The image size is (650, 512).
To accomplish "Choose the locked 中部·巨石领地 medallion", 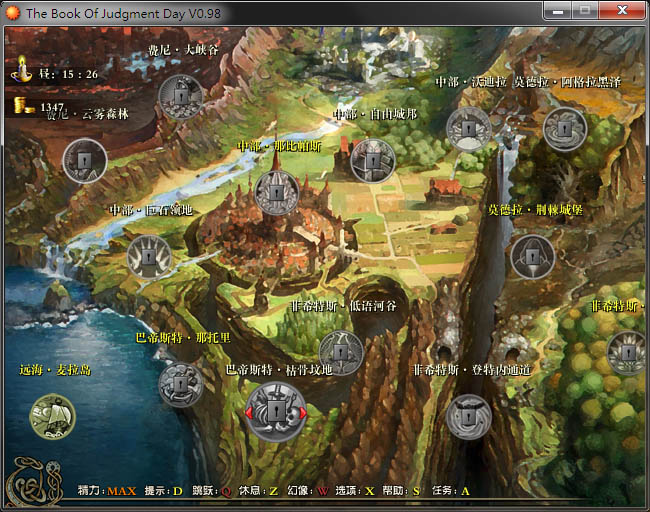I will (149, 257).
